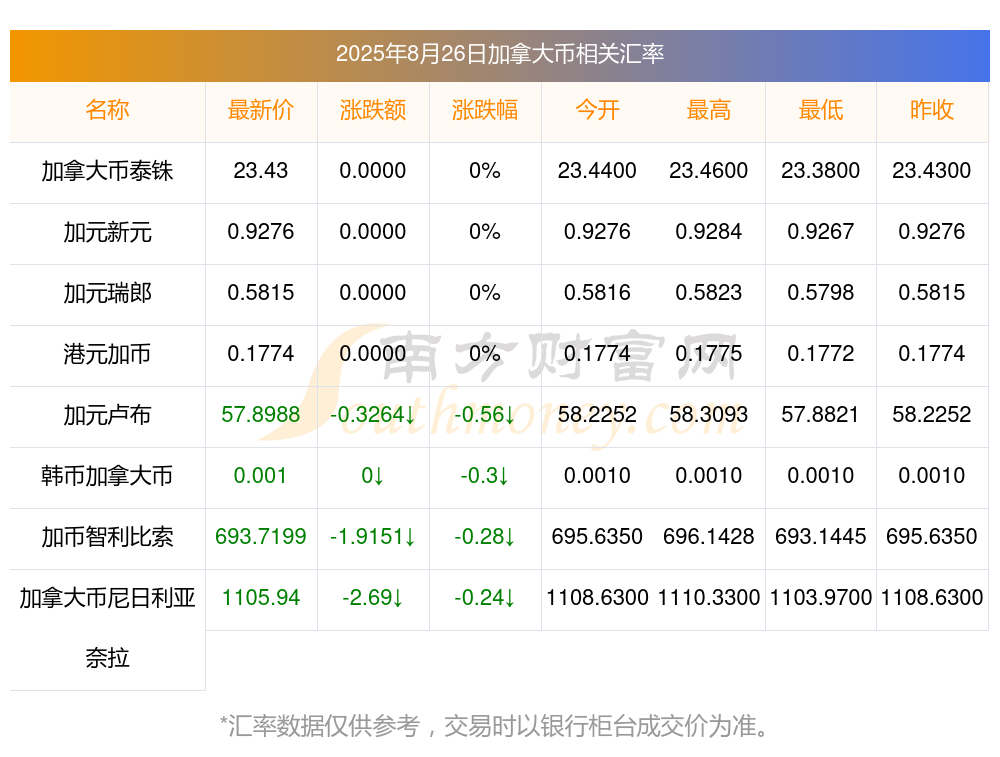Click the 奈拉 wrapped row label

[x=107, y=658]
